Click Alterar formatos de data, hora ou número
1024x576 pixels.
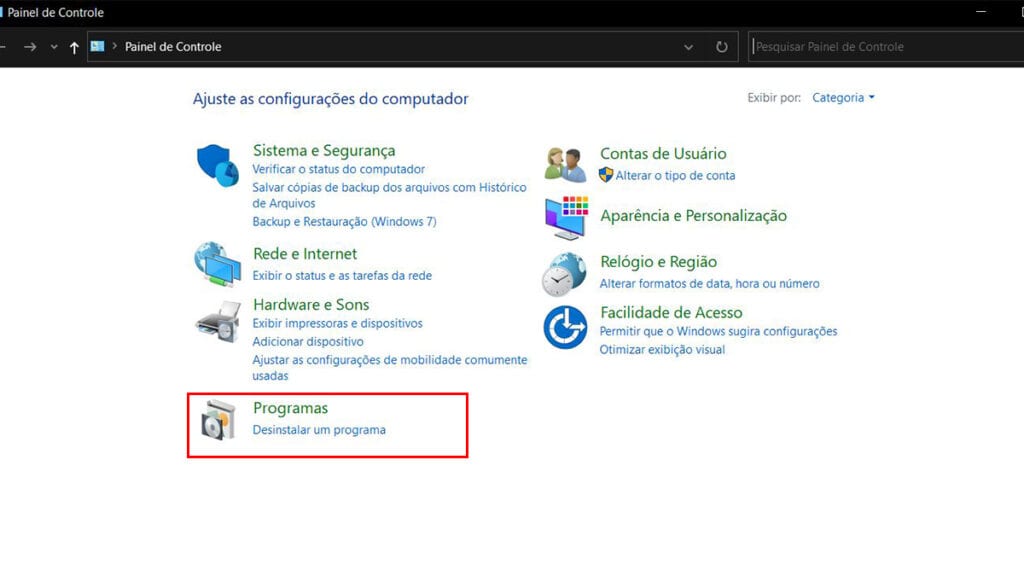coord(709,283)
